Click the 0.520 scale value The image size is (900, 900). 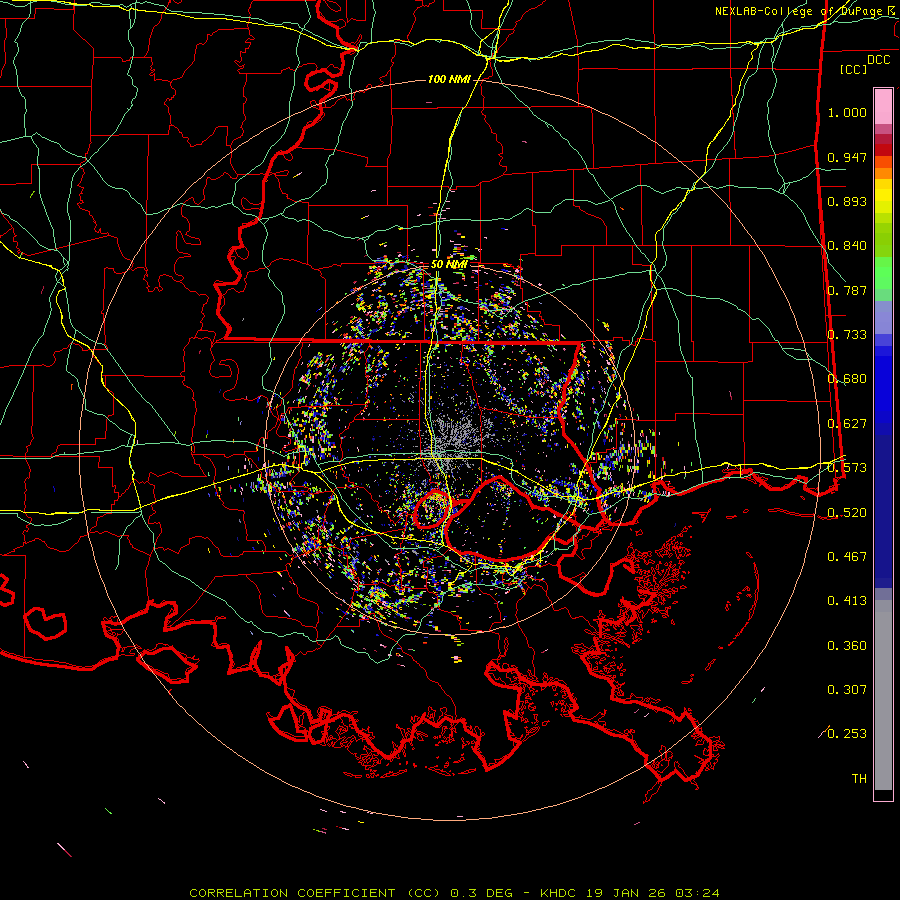point(847,513)
